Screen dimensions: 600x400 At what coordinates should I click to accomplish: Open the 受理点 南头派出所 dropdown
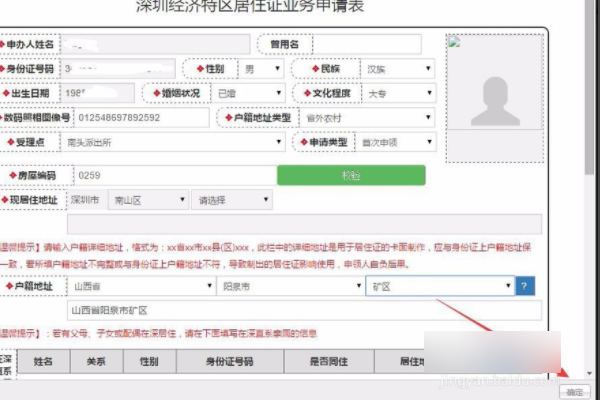[x=173, y=142]
